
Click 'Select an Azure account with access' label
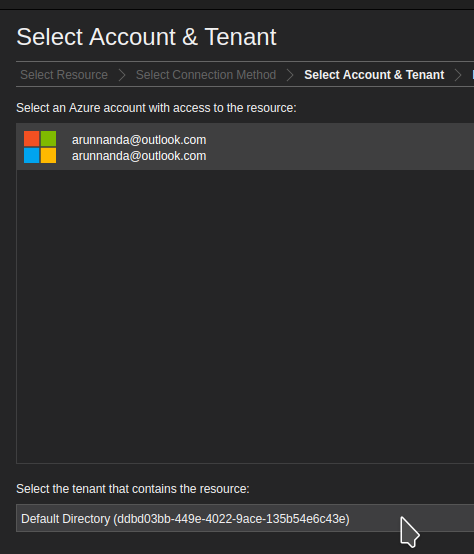pos(156,108)
